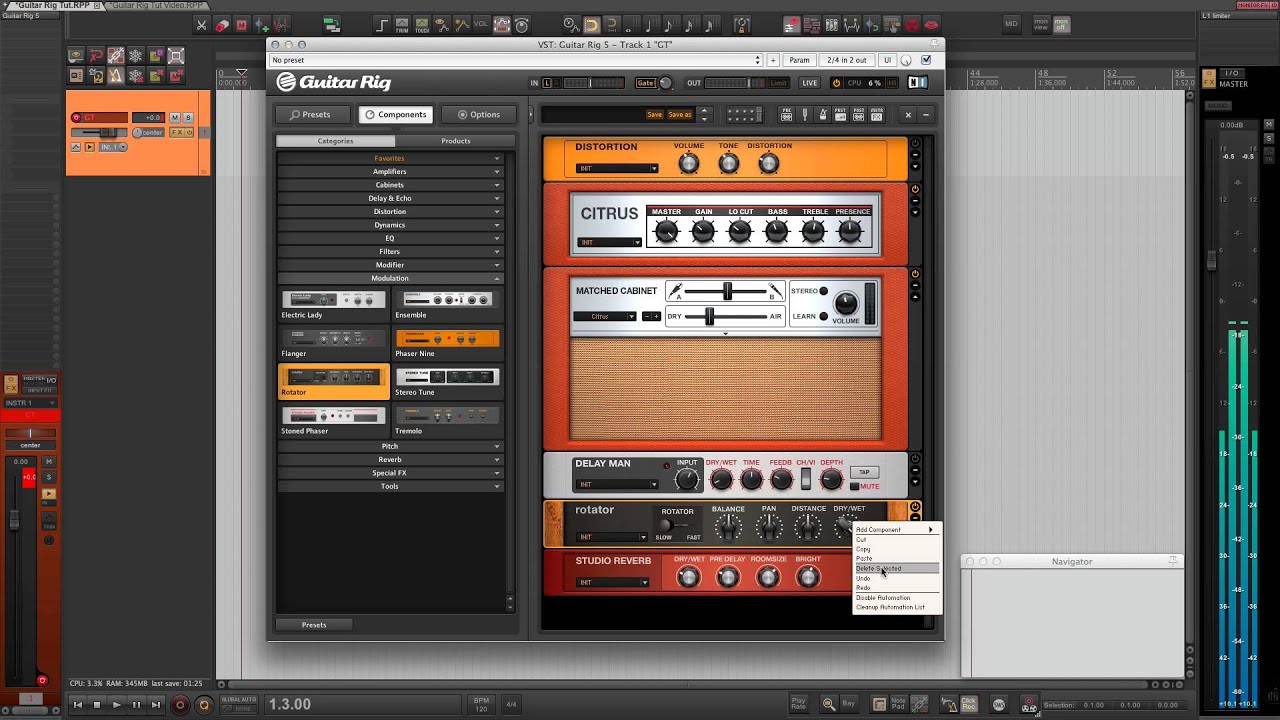Open the No preset dropdown in VST window

click(517, 60)
